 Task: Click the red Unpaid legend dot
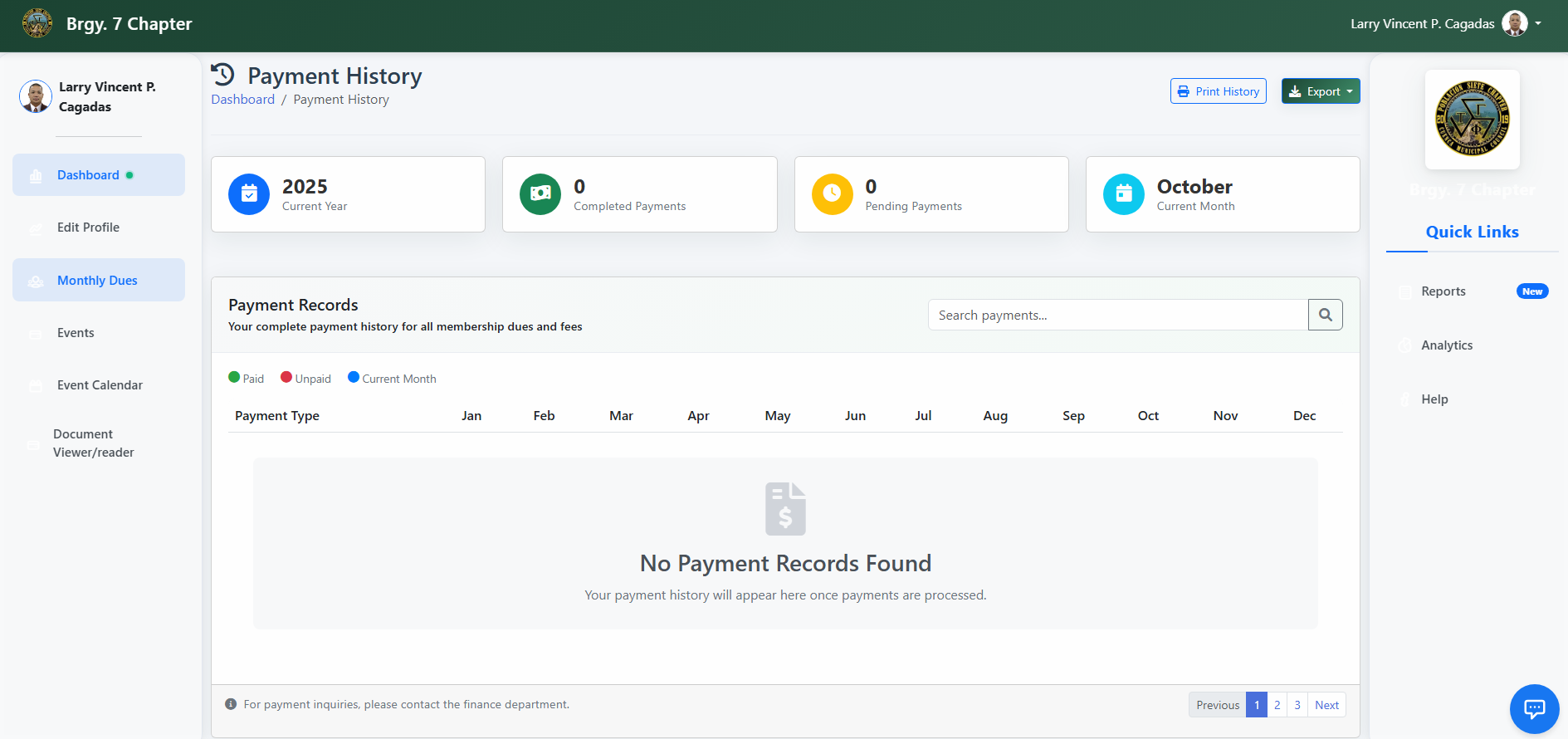(x=286, y=377)
